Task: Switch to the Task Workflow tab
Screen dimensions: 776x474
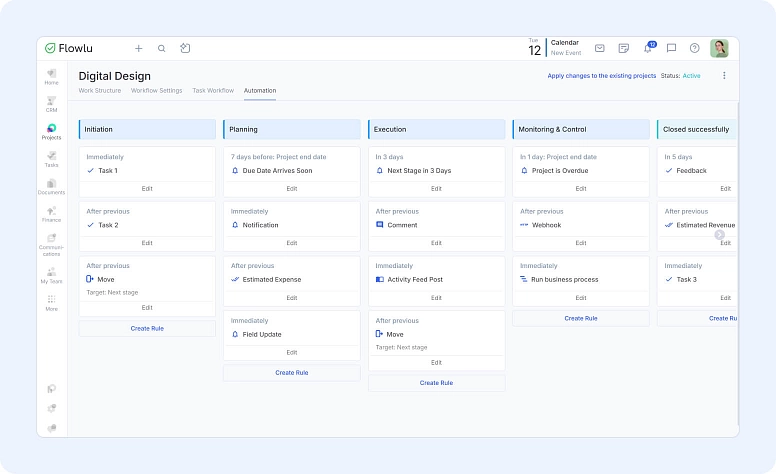Action: click(213, 91)
